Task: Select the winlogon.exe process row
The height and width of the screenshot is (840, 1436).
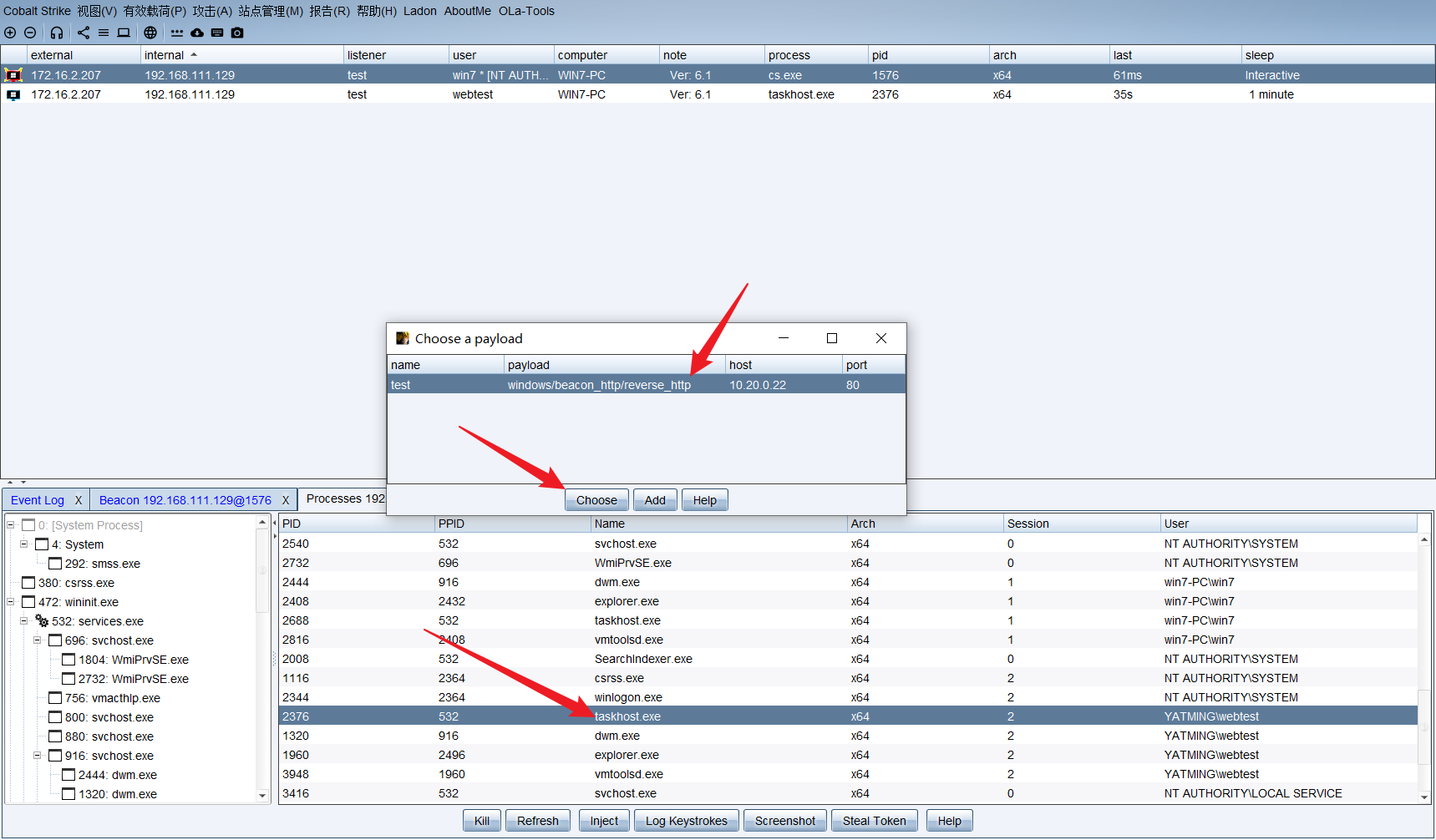Action: 848,697
